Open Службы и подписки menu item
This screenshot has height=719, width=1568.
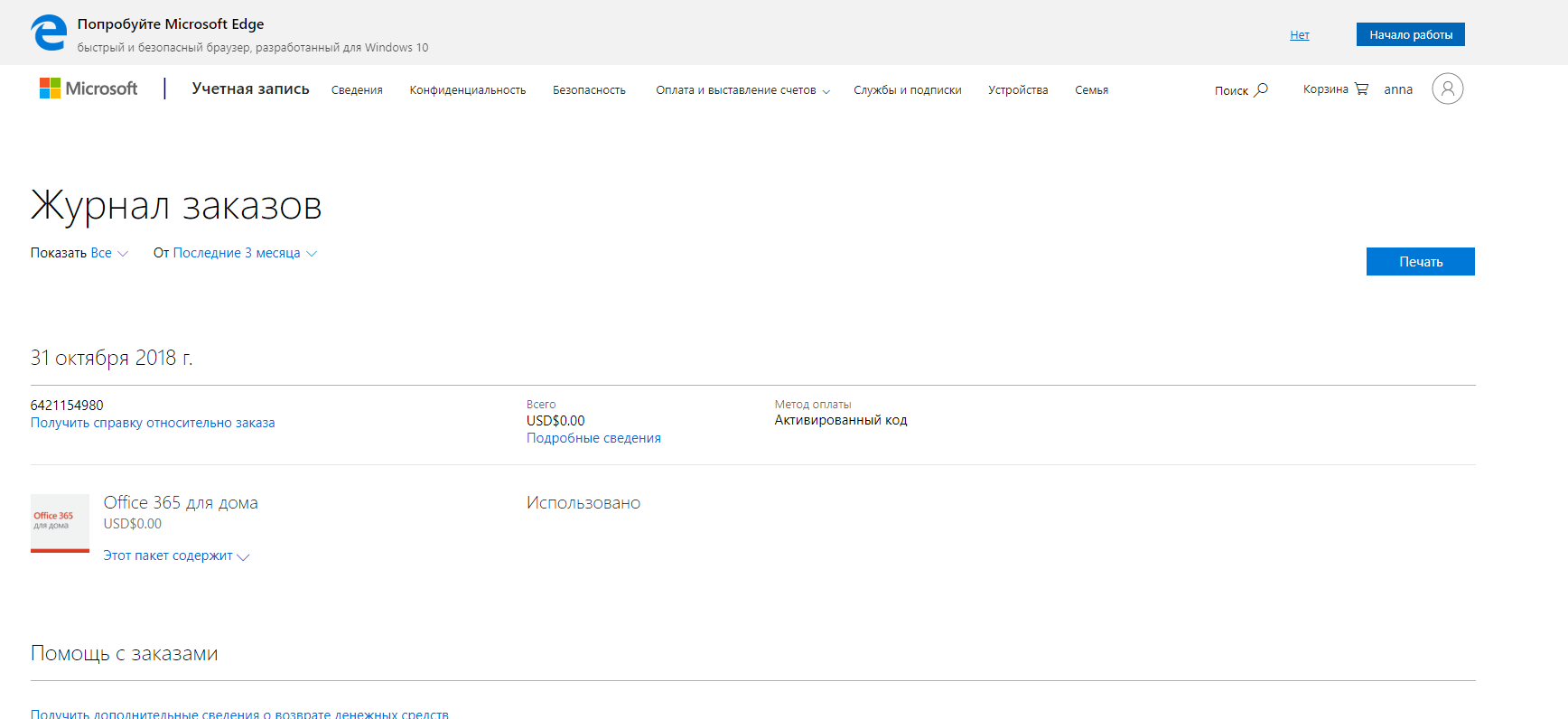click(x=907, y=90)
